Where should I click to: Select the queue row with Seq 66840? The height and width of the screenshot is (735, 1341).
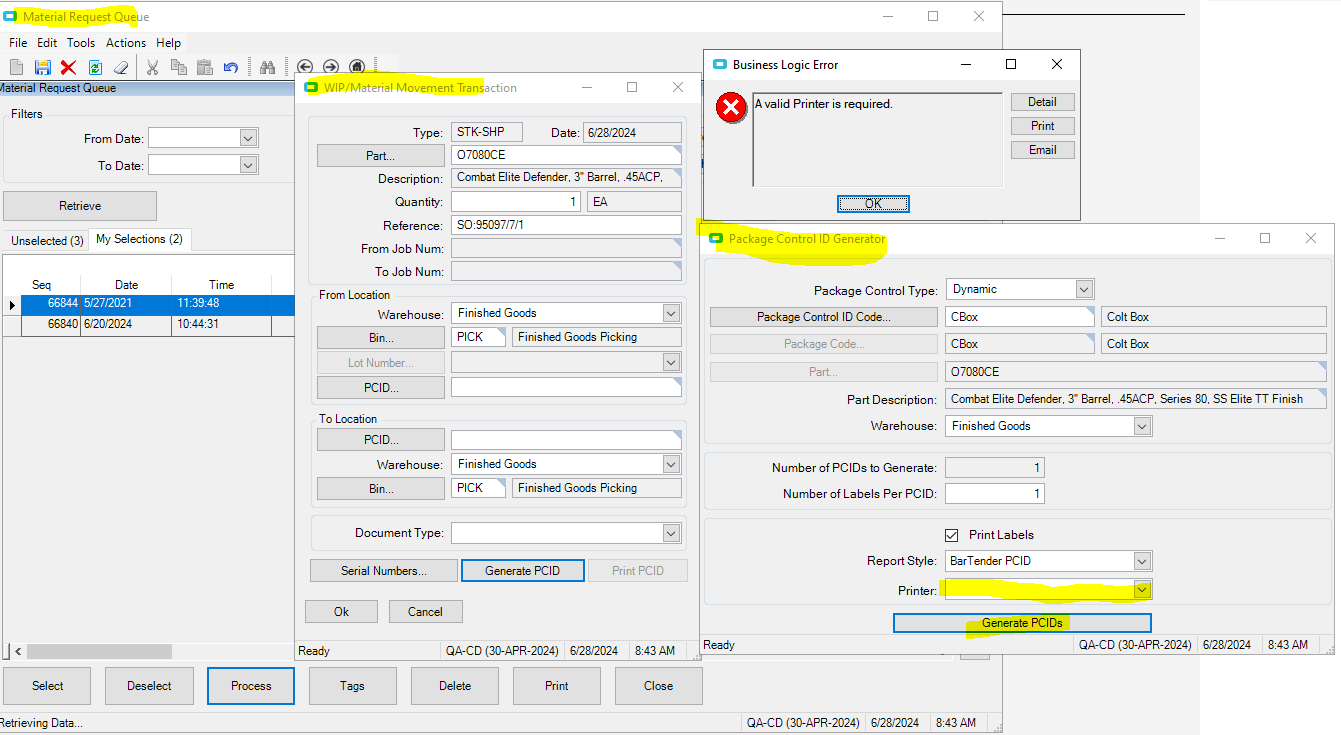pyautogui.click(x=149, y=325)
